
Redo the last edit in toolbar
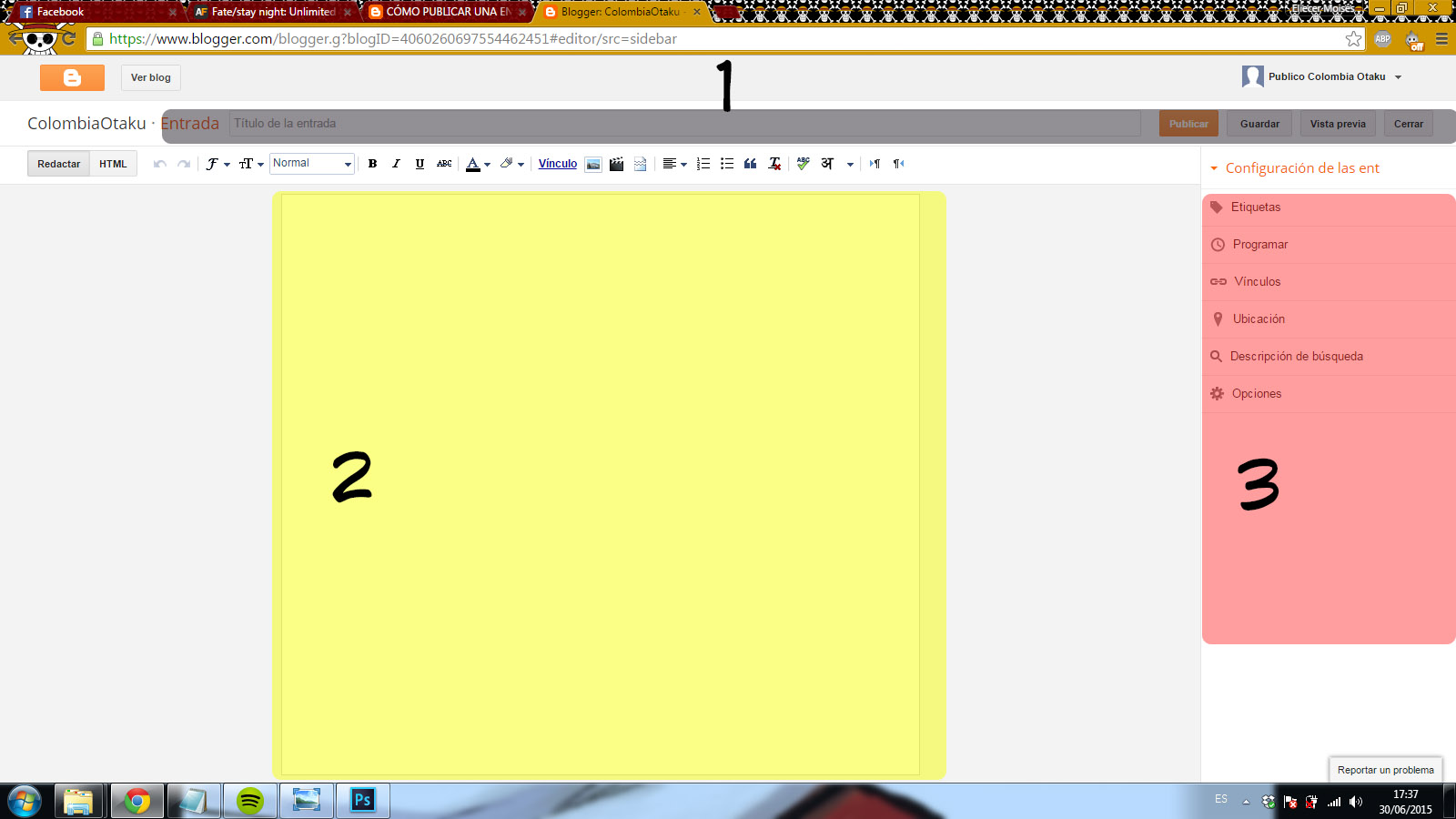pos(184,164)
